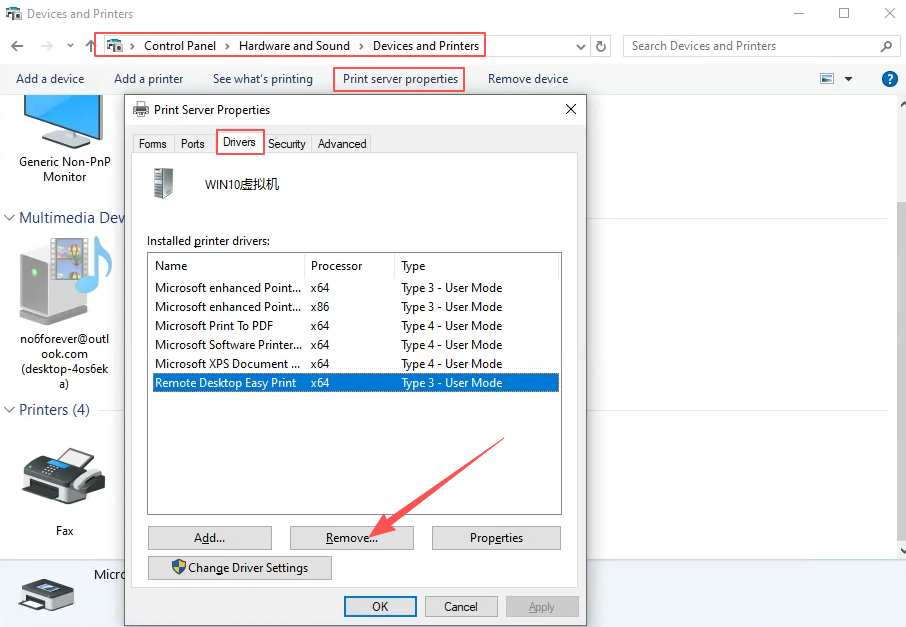The height and width of the screenshot is (627, 906).
Task: Go forward with the navigation arrow
Action: click(x=46, y=46)
